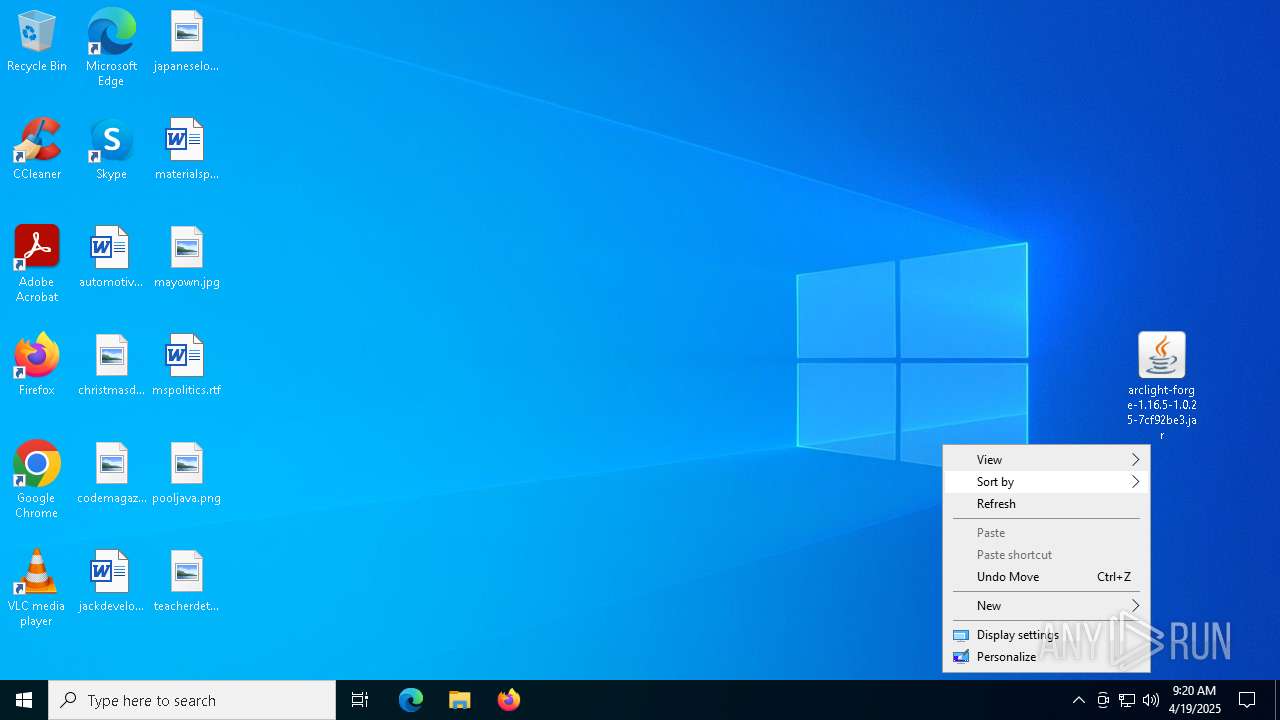Click the taskbar search box
1280x720 pixels.
(192, 700)
